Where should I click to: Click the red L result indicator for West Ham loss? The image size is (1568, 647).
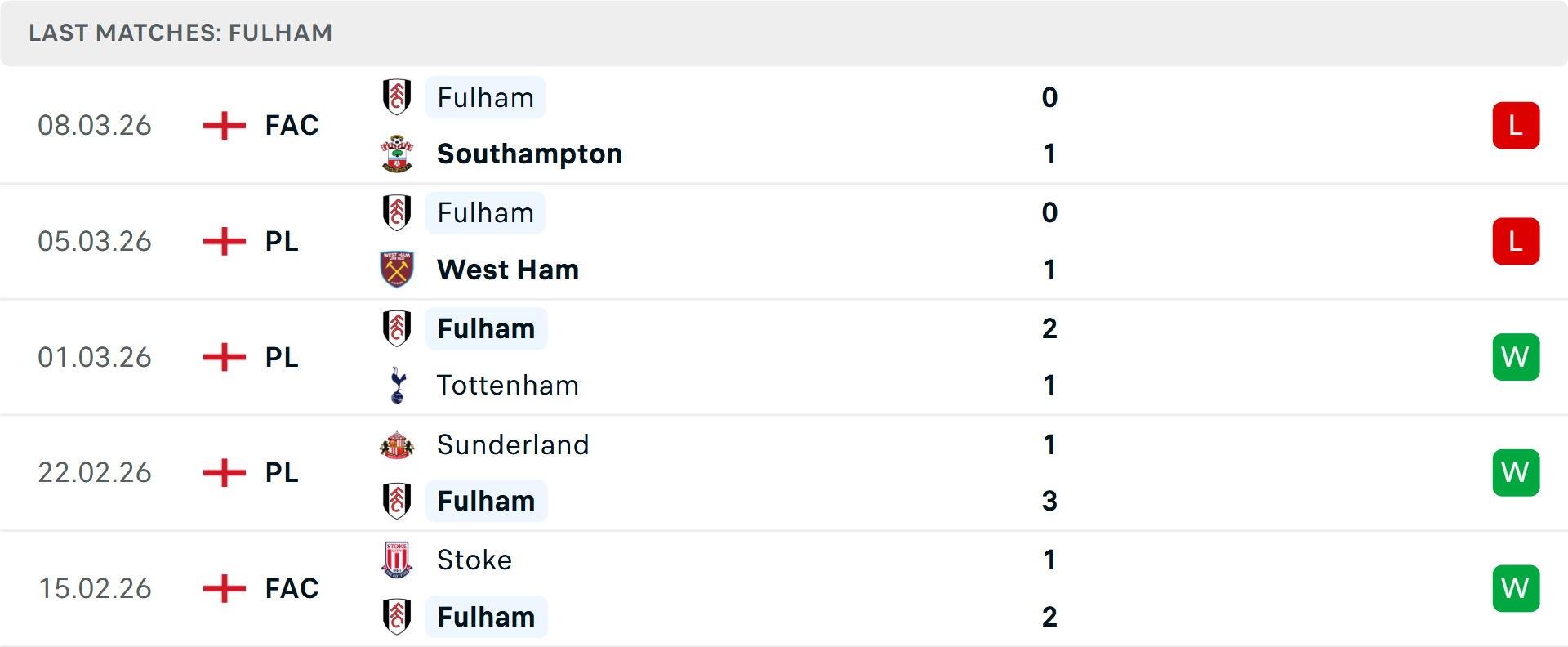(x=1516, y=241)
